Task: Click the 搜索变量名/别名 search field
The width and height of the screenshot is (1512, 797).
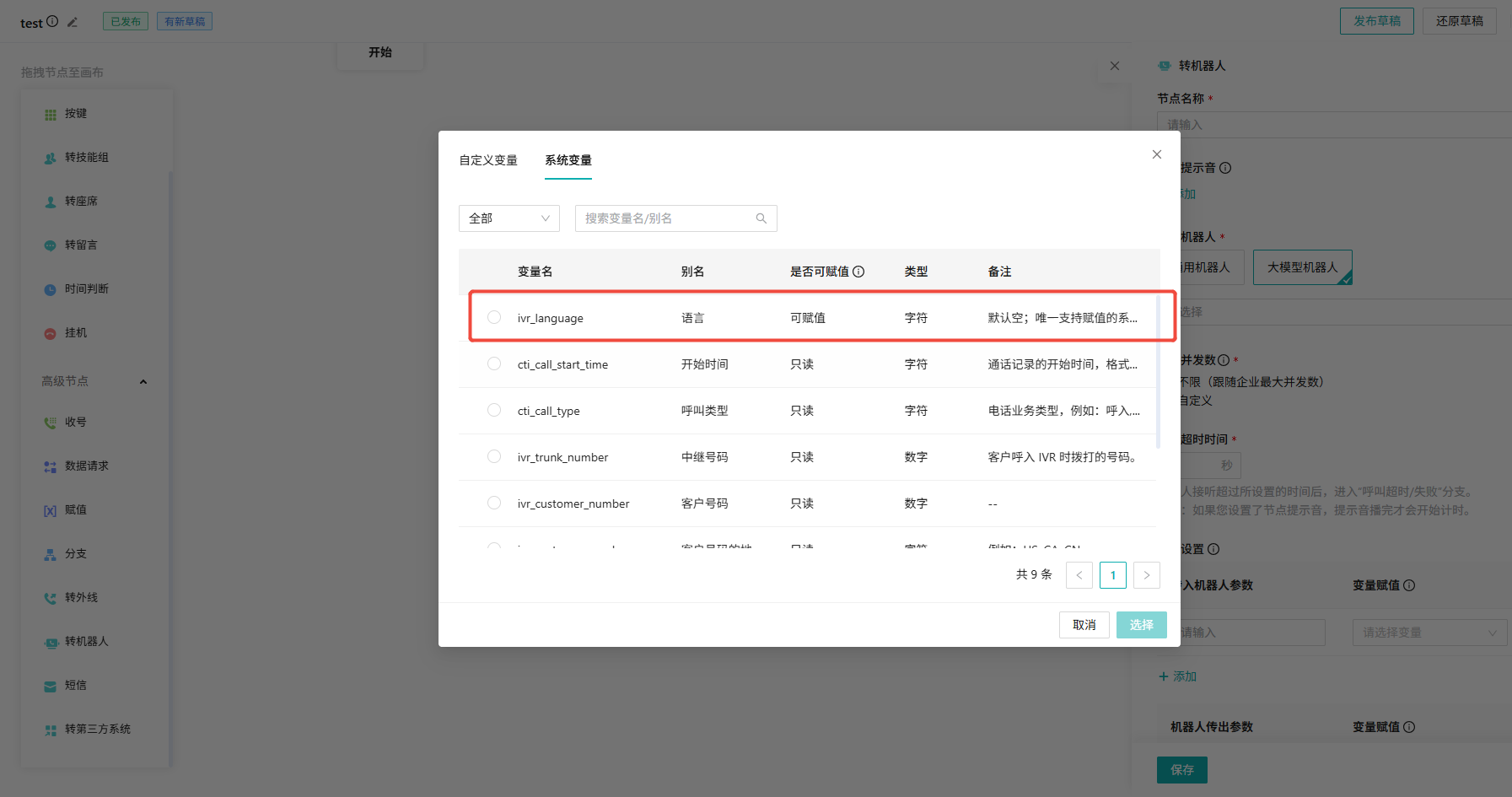Action: (676, 218)
